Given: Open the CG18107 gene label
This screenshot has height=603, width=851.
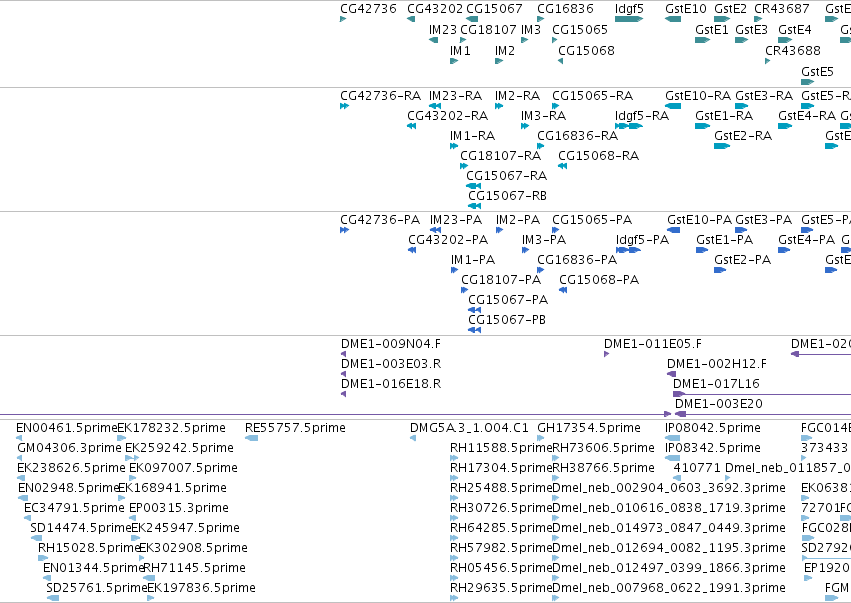Looking at the screenshot, I should point(488,30).
